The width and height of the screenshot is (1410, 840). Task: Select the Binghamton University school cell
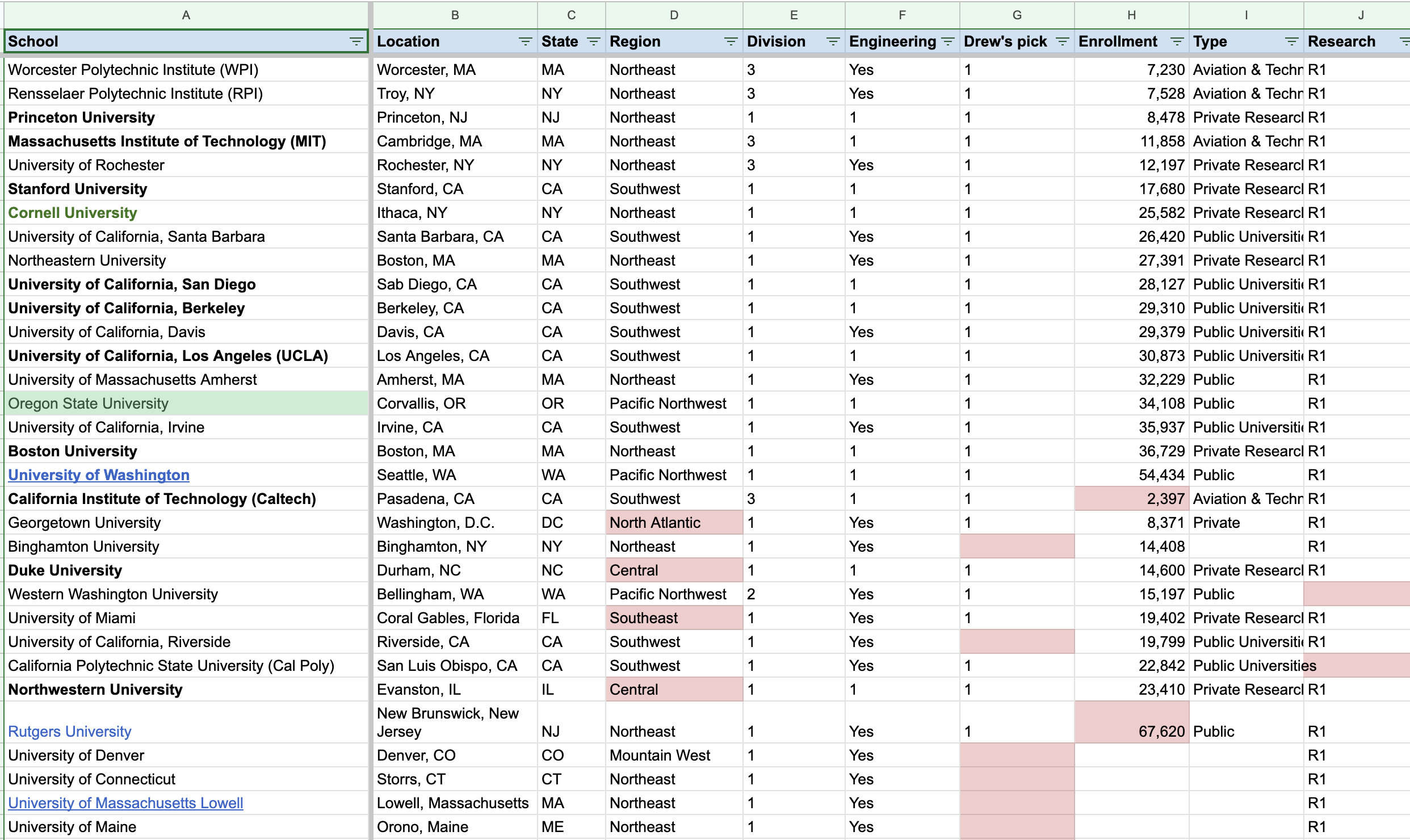[186, 547]
